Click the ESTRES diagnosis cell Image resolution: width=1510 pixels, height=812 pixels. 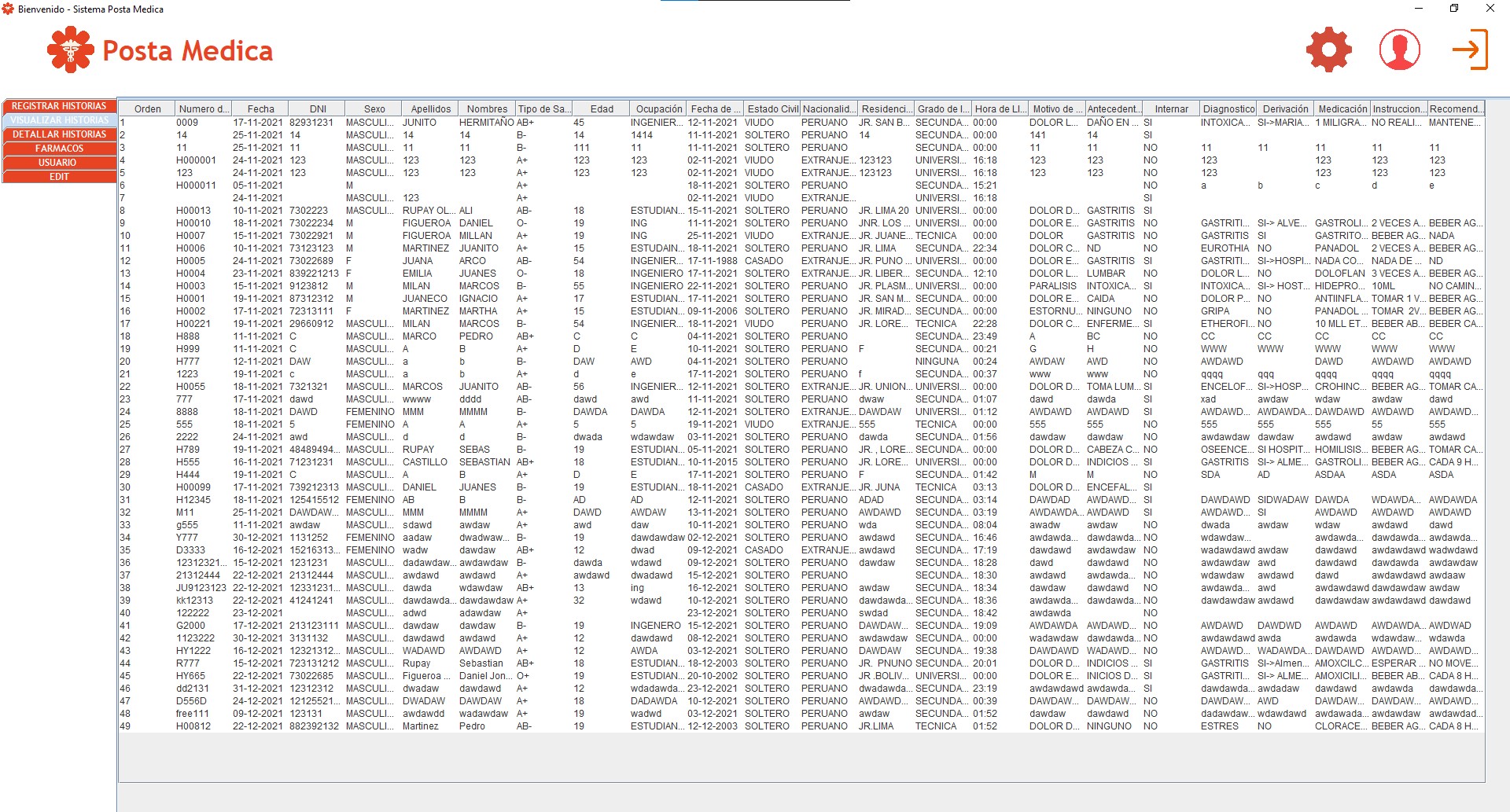point(1228,726)
